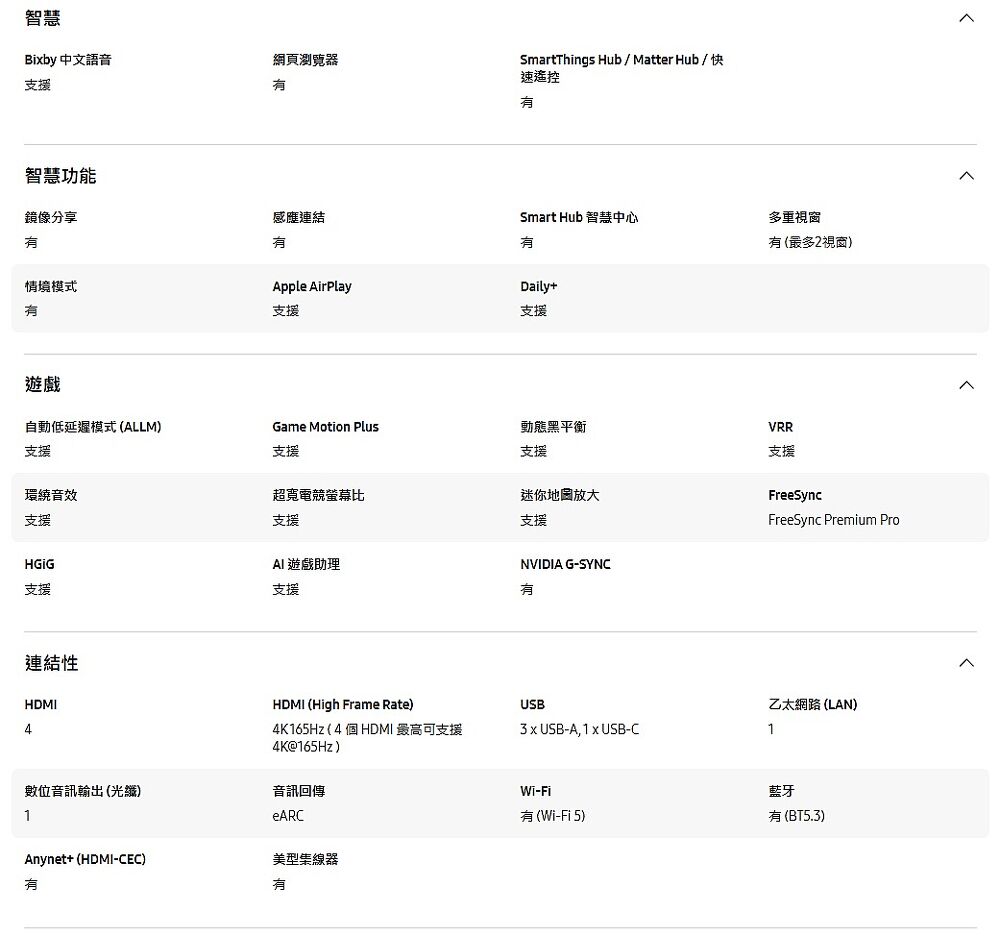
Task: Select the 感應連結 label
Action: click(x=298, y=217)
